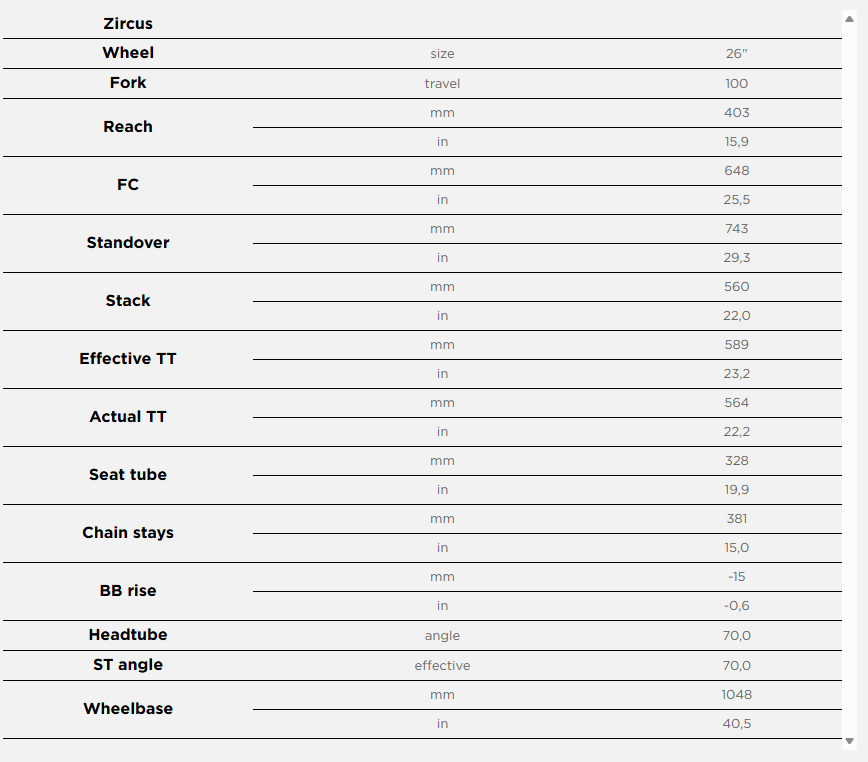This screenshot has width=868, height=762.
Task: Click the 26" wheel size value
Action: click(737, 54)
